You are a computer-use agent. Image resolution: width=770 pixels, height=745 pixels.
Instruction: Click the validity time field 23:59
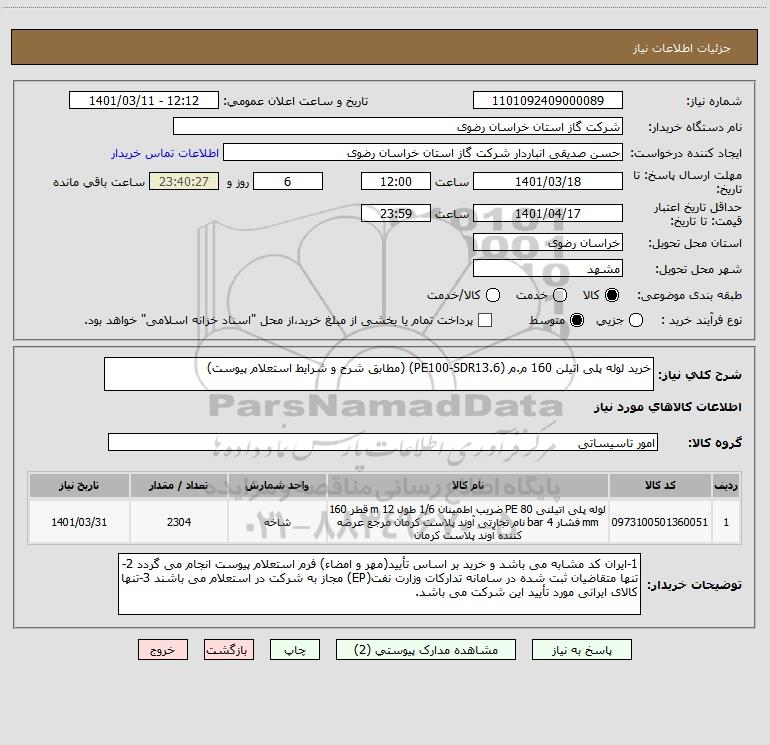pos(396,213)
